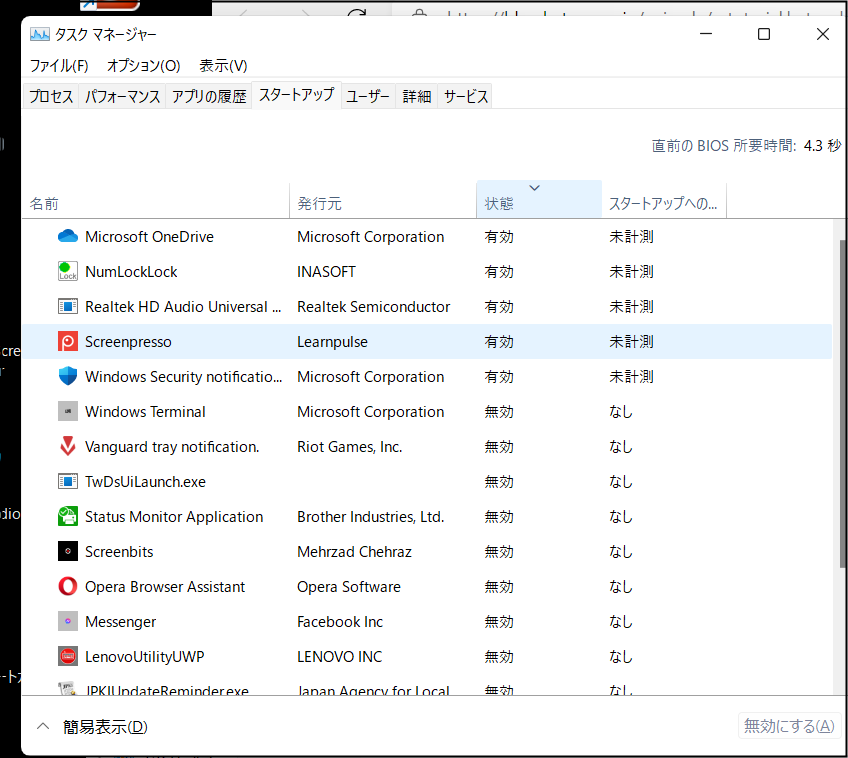Click the Microsoft OneDrive cloud icon
Screen dimensions: 848x758
(68, 236)
